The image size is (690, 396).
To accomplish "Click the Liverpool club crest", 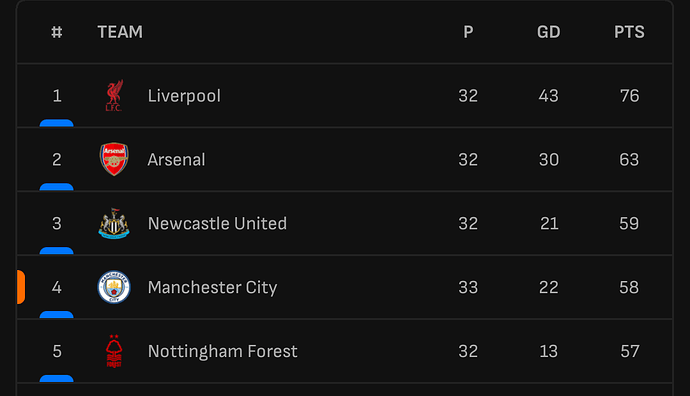I will [114, 95].
